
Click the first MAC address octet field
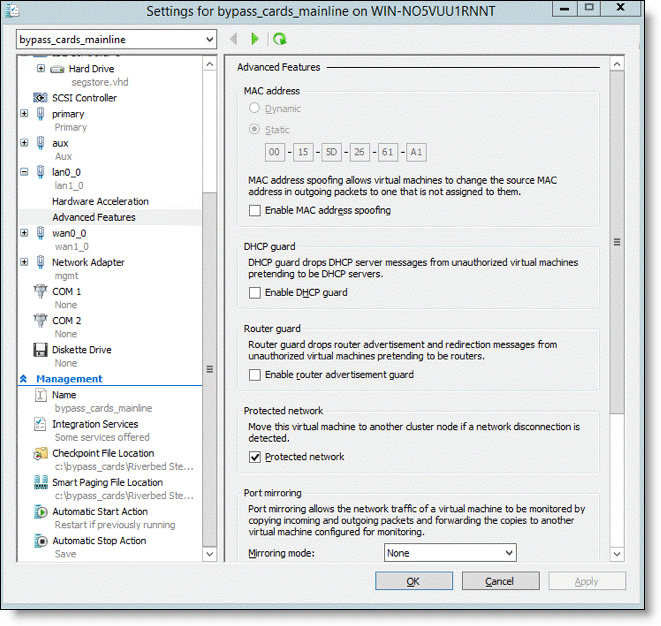(x=275, y=152)
